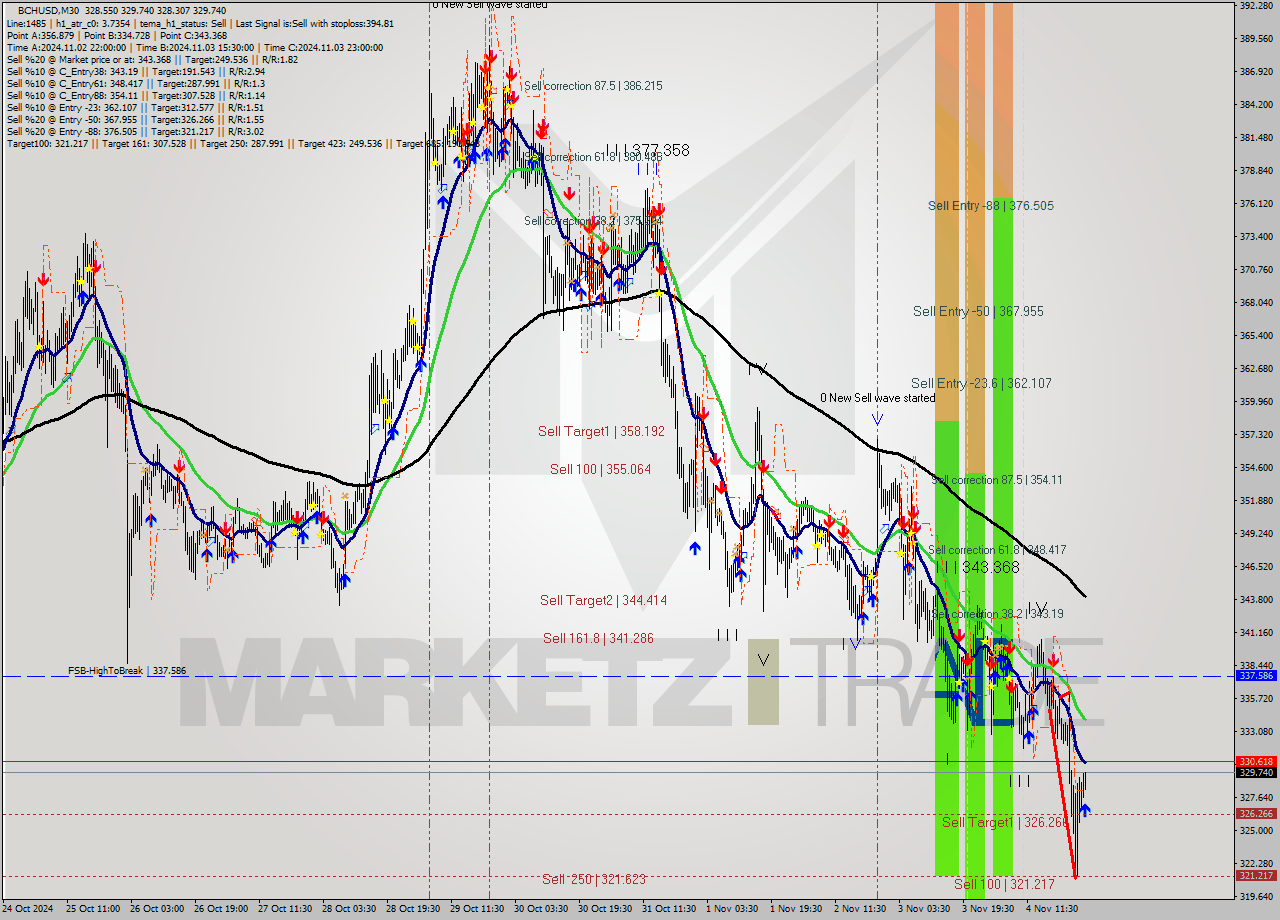Select the '29 Oct 11:30' time axis label
Image resolution: width=1280 pixels, height=920 pixels.
[x=475, y=909]
